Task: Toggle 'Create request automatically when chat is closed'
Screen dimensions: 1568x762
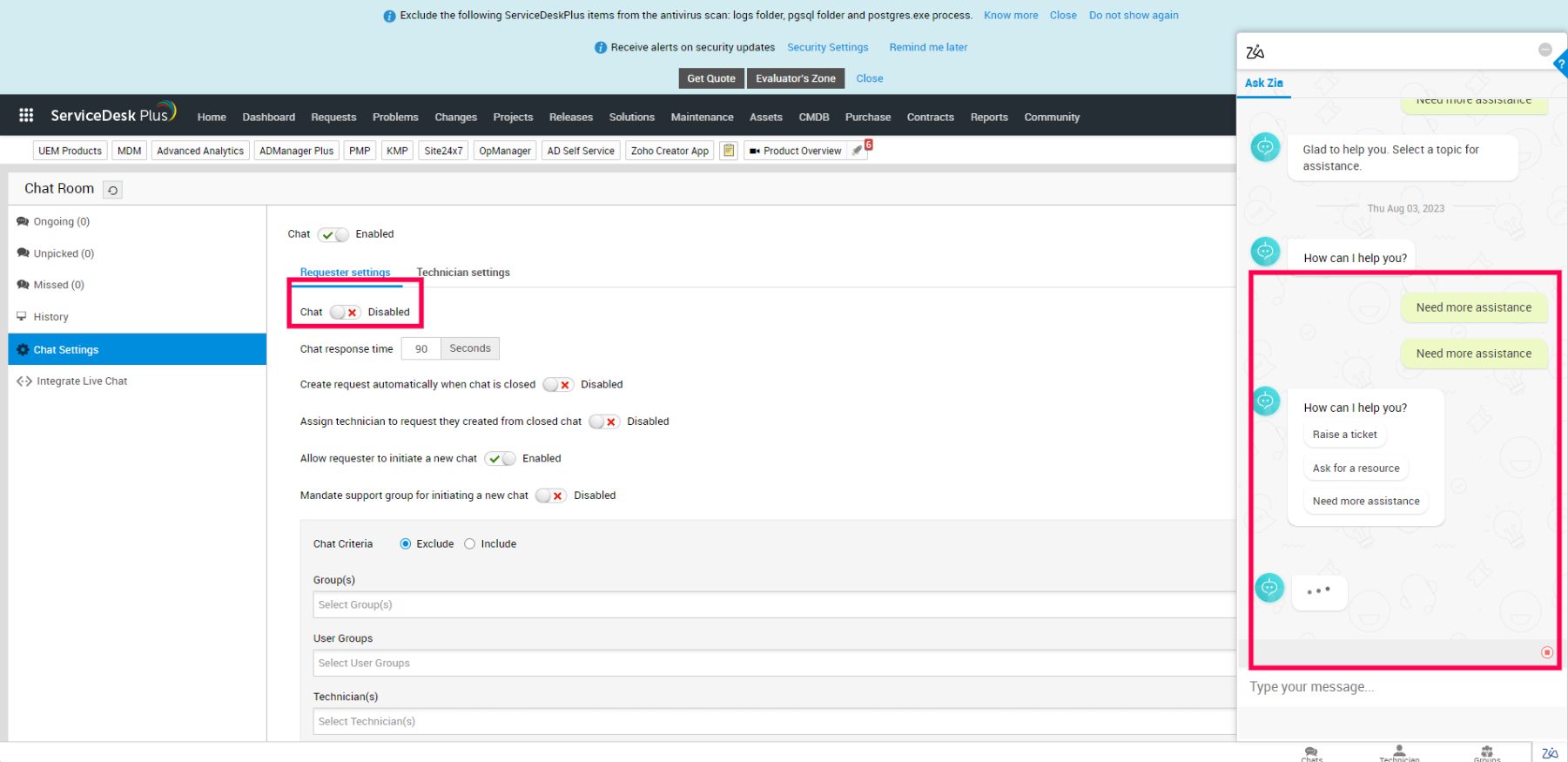Action: point(557,385)
